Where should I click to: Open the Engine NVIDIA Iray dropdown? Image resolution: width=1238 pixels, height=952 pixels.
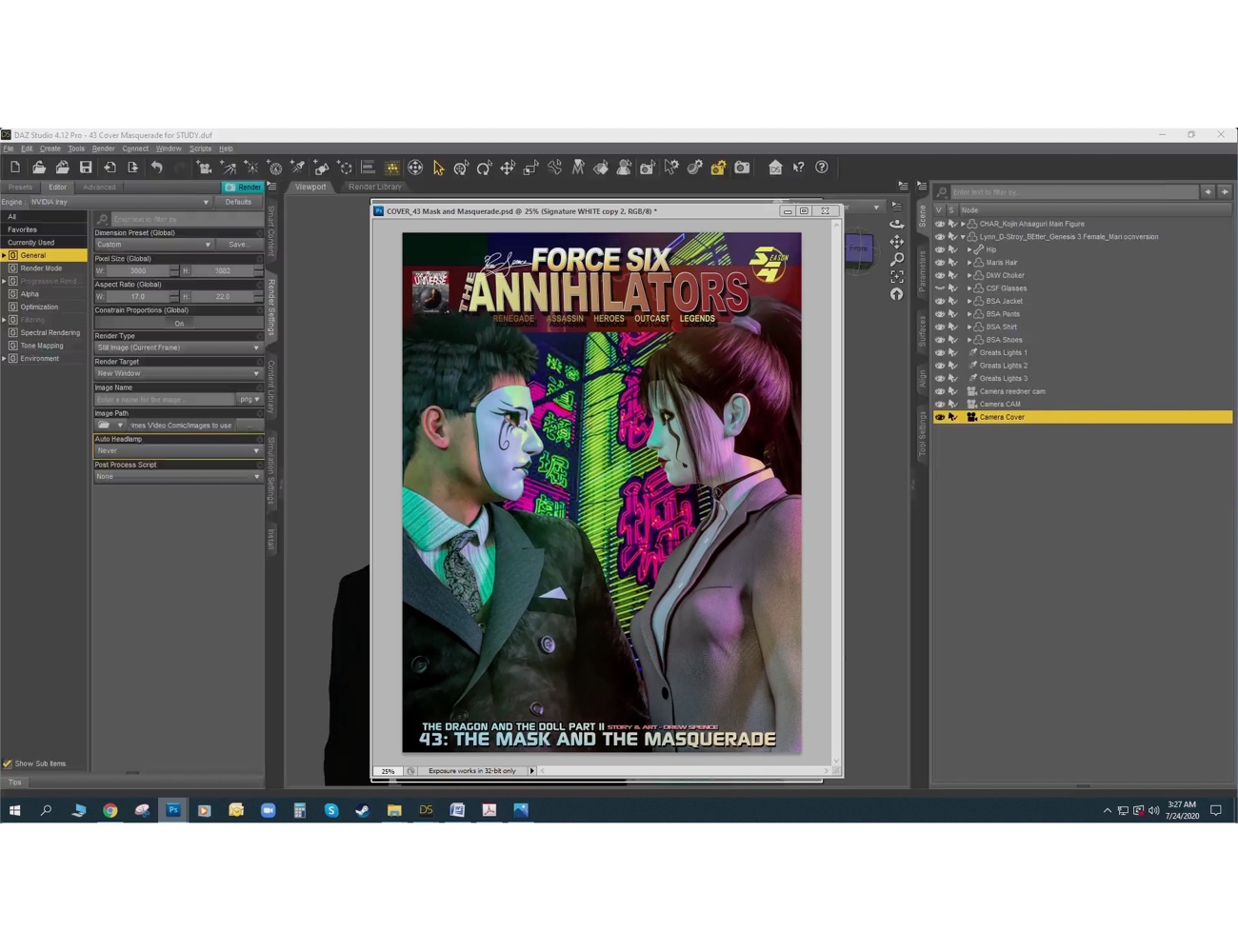[x=119, y=202]
